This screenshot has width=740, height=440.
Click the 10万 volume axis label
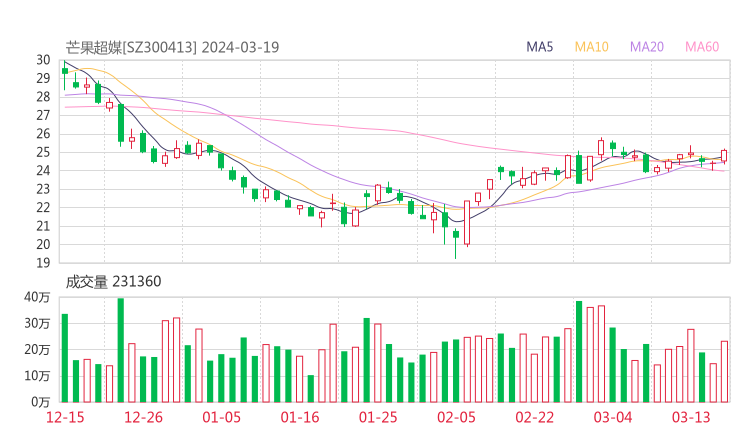[x=37, y=376]
